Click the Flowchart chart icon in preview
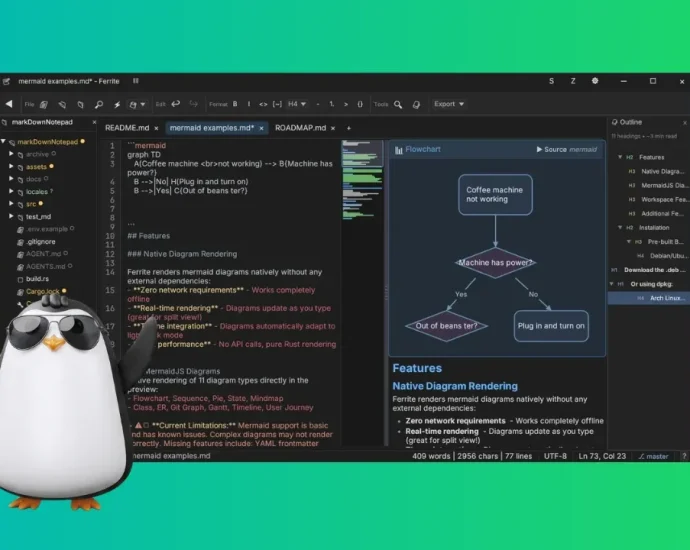This screenshot has height=550, width=690. click(399, 150)
